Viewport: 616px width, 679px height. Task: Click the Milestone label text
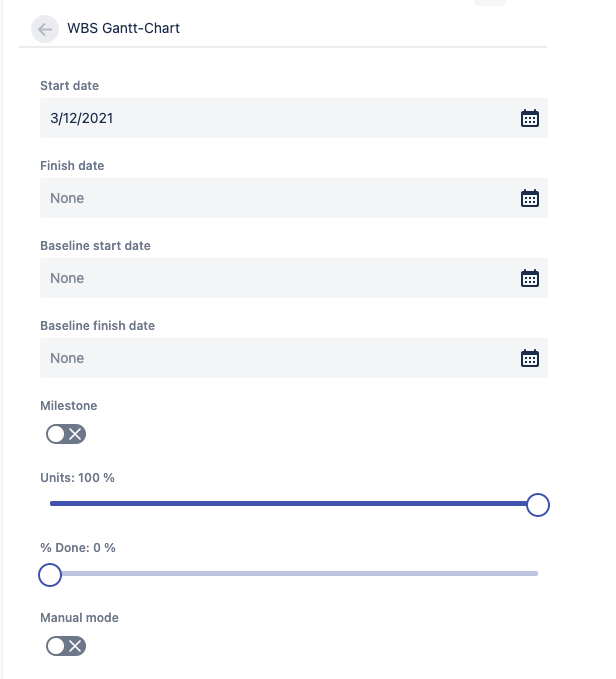[x=68, y=406]
